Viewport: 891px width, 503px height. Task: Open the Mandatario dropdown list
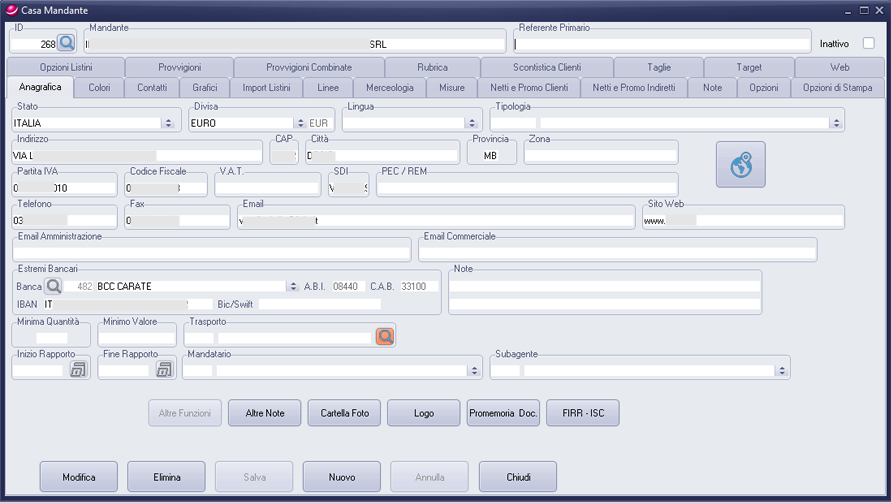point(473,371)
